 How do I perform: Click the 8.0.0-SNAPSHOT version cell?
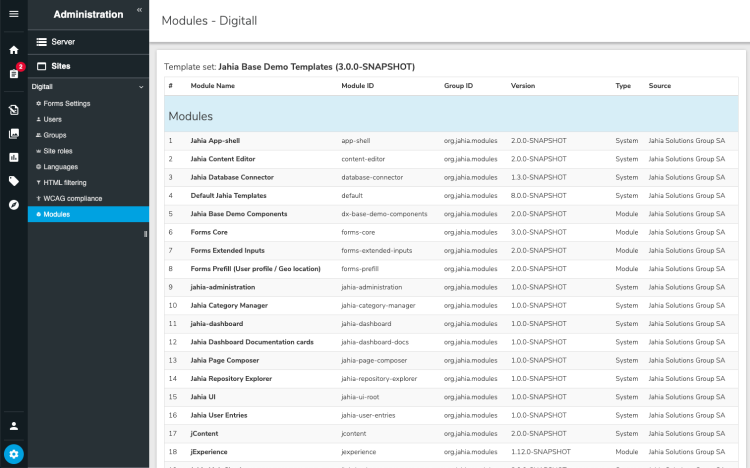(539, 195)
